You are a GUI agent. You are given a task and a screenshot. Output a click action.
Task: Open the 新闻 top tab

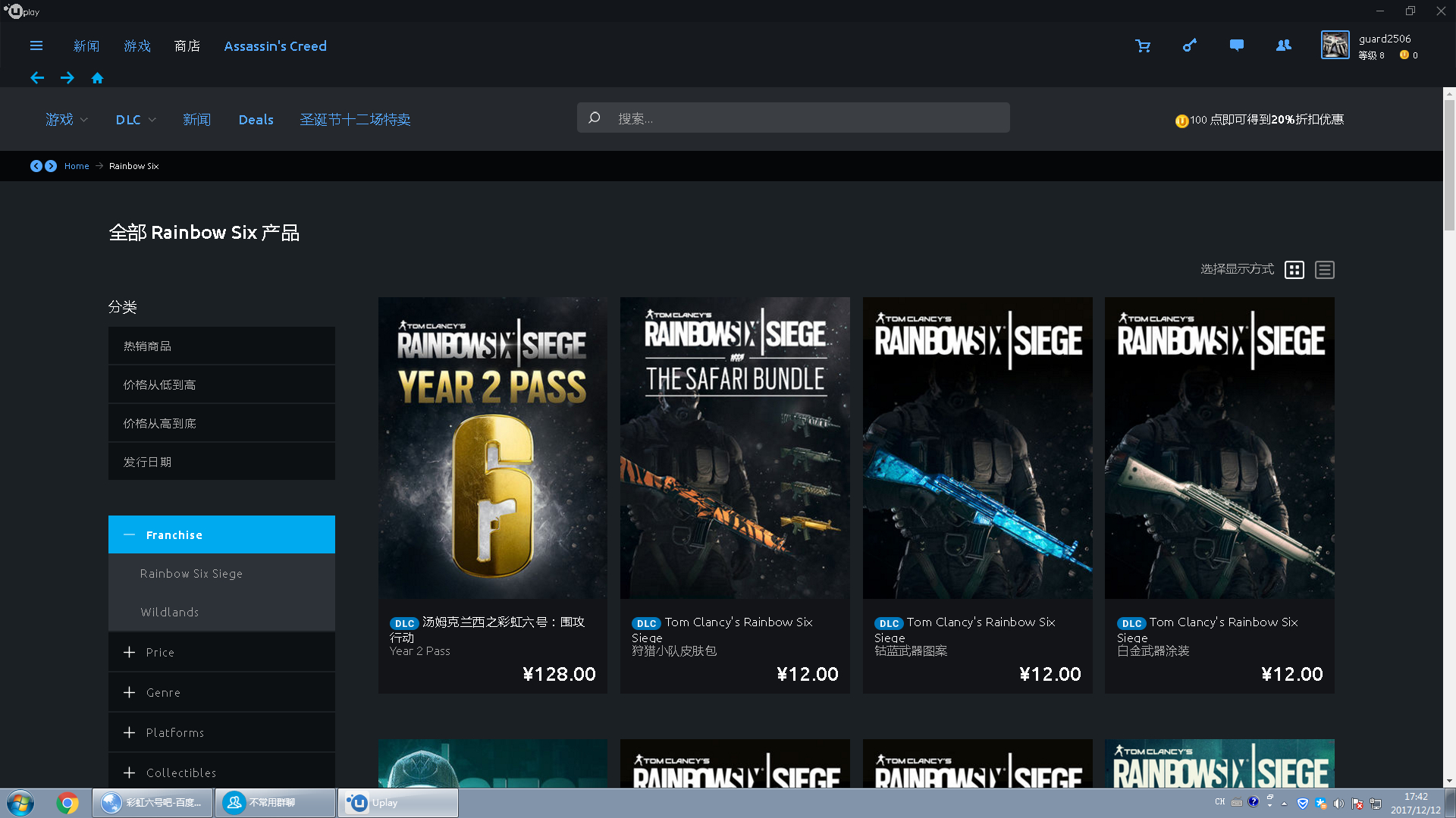(86, 46)
